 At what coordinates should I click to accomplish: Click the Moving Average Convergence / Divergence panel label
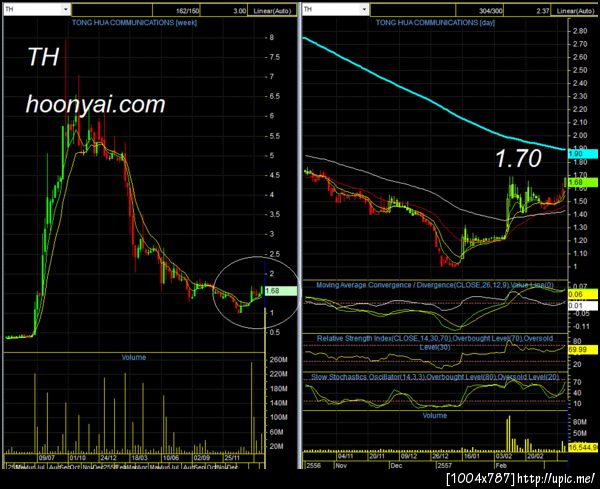tap(435, 285)
